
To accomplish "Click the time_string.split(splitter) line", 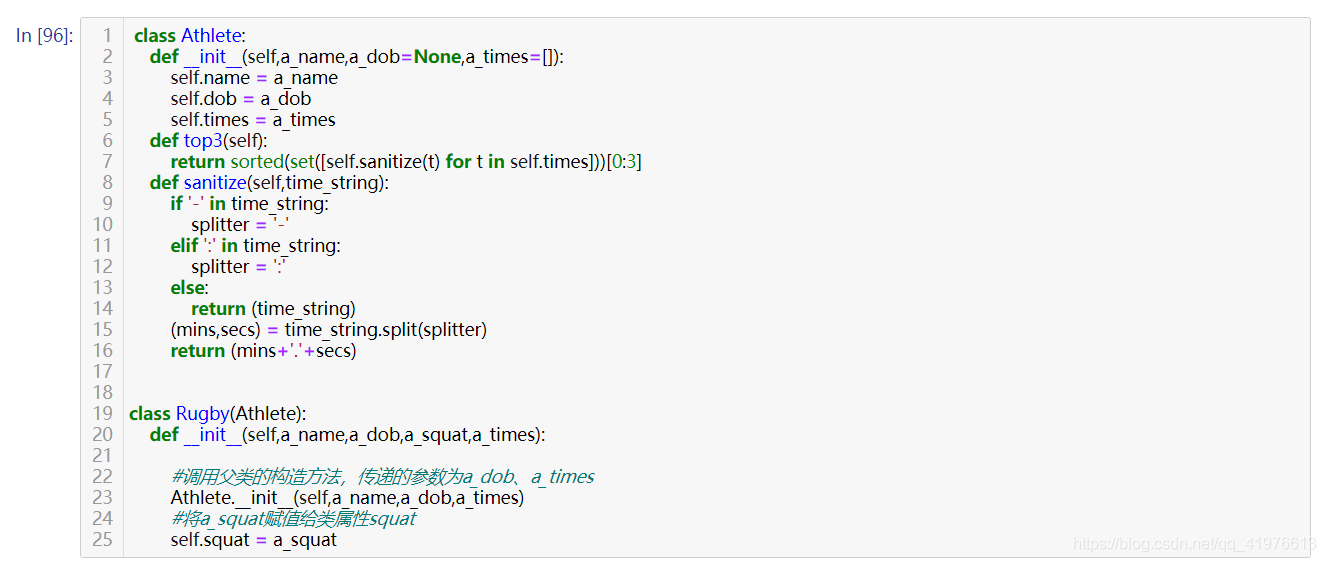I will click(x=329, y=330).
